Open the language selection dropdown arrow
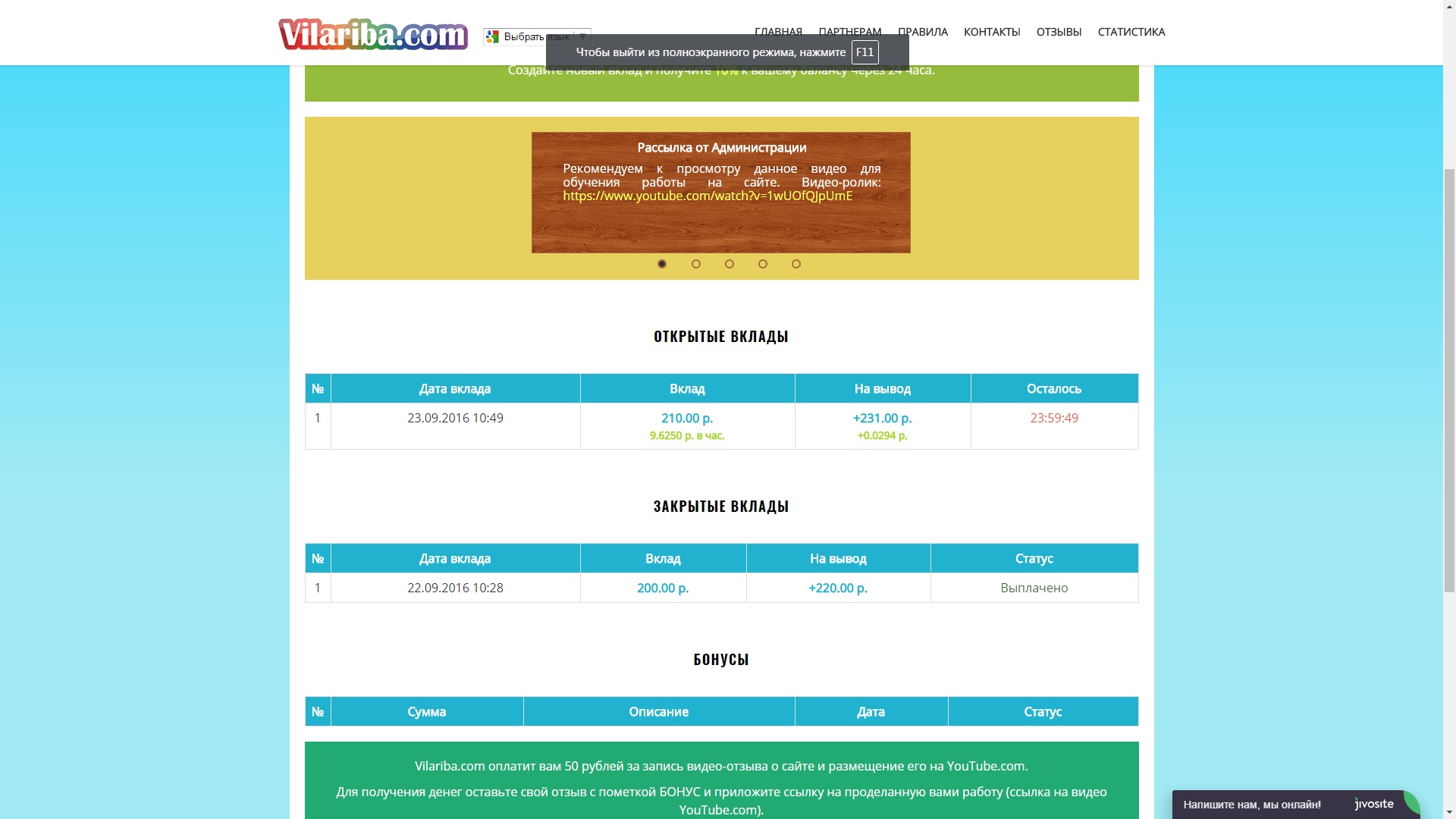The height and width of the screenshot is (819, 1456). click(582, 36)
